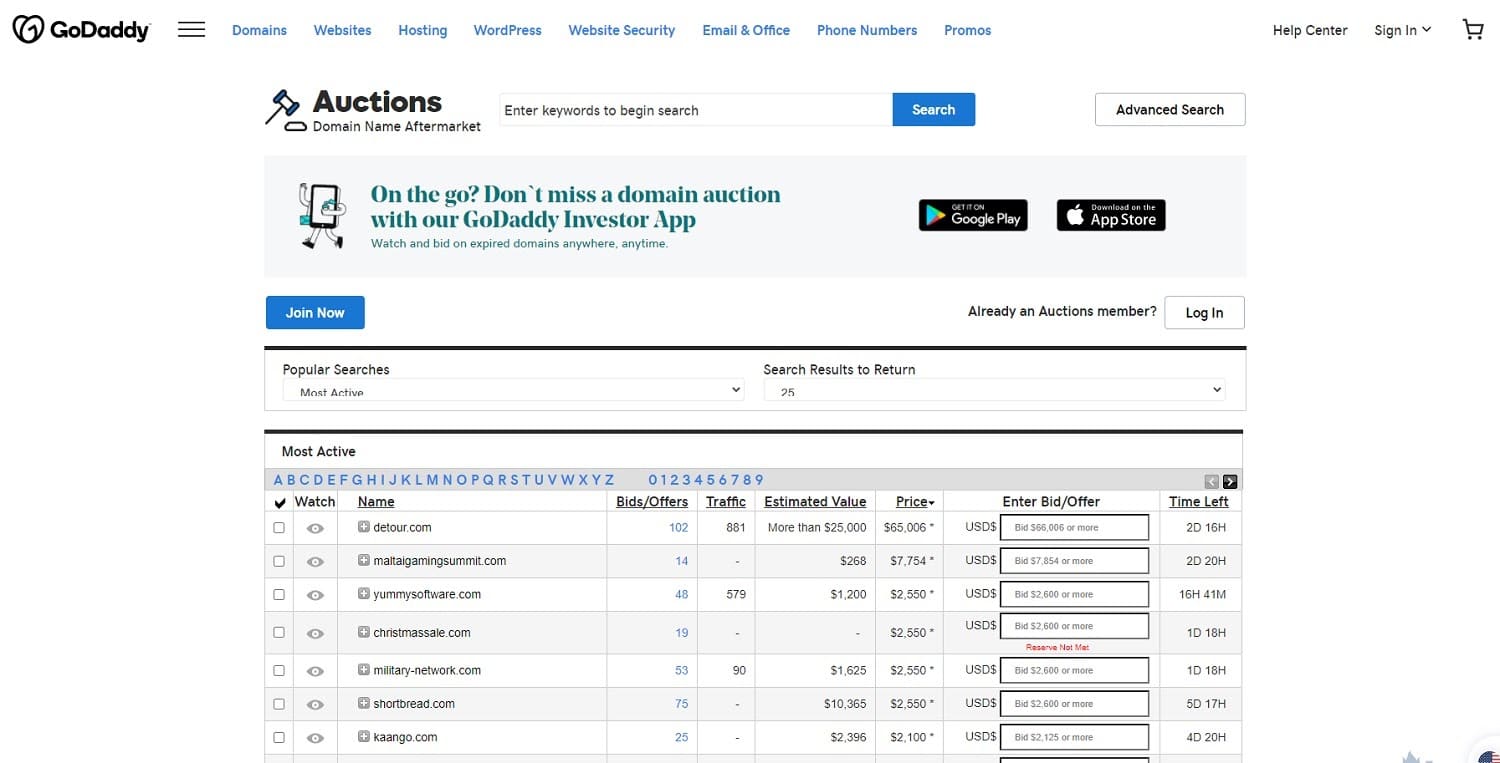Click previous results page arrow

point(1211,481)
